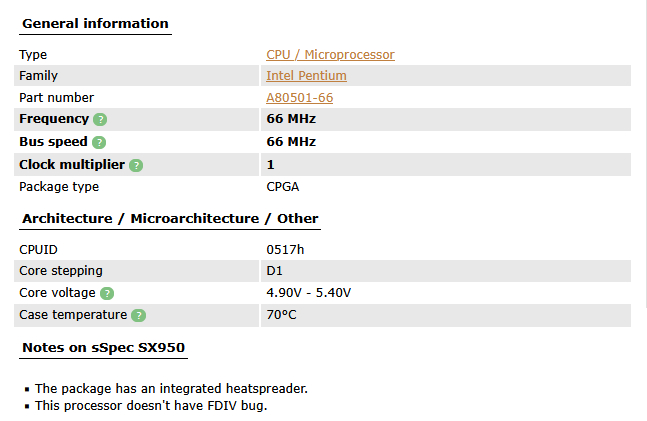
Task: Click the Clock multiplier question mark icon
Action: pyautogui.click(x=136, y=165)
